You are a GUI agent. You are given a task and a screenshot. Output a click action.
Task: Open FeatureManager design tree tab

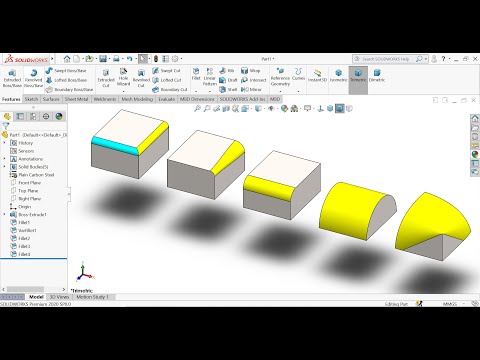point(7,116)
